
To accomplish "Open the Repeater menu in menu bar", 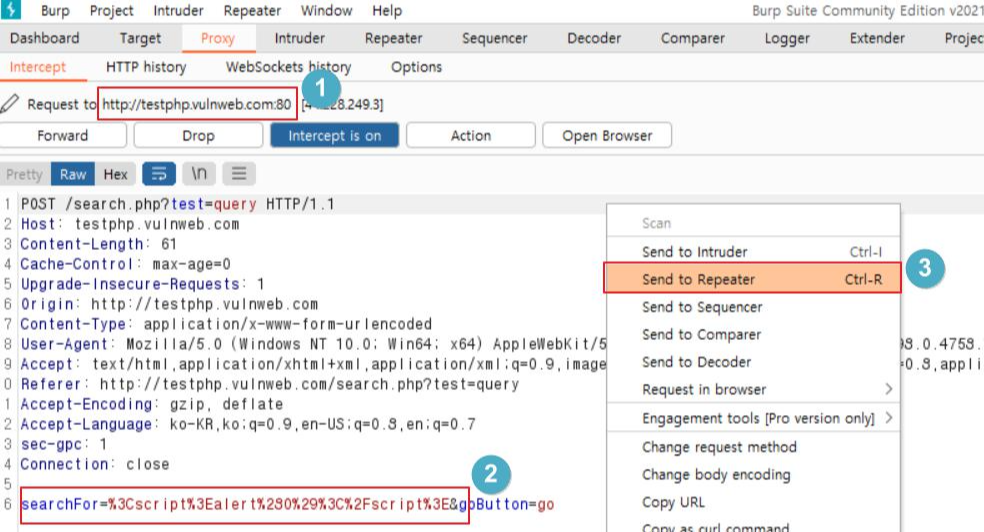I will [252, 11].
